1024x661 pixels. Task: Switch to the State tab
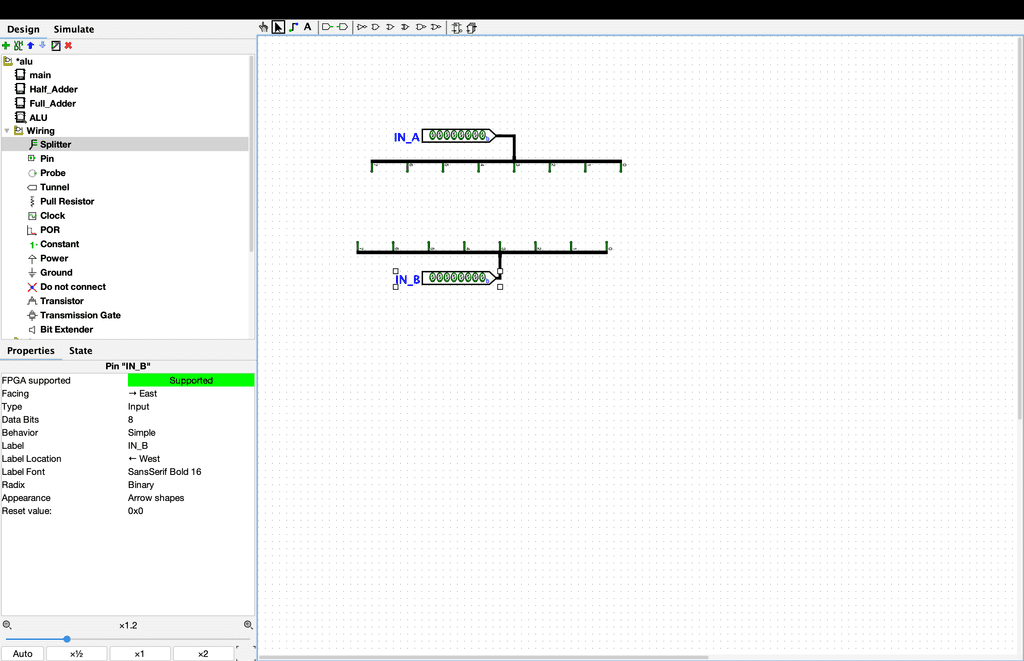click(x=80, y=351)
